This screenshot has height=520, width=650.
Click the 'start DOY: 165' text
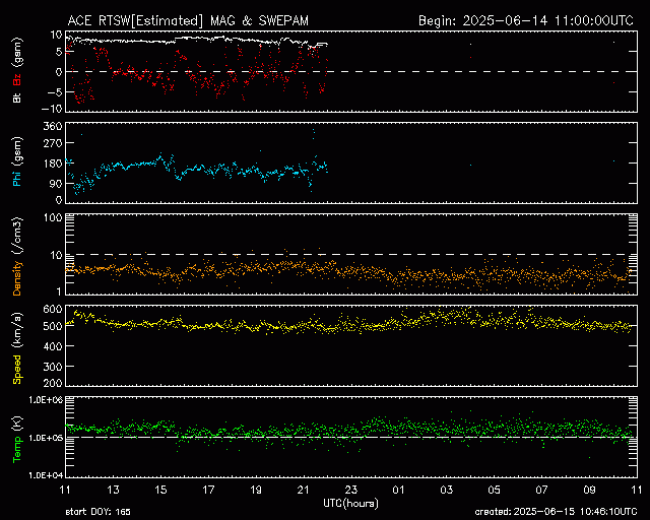[98, 512]
